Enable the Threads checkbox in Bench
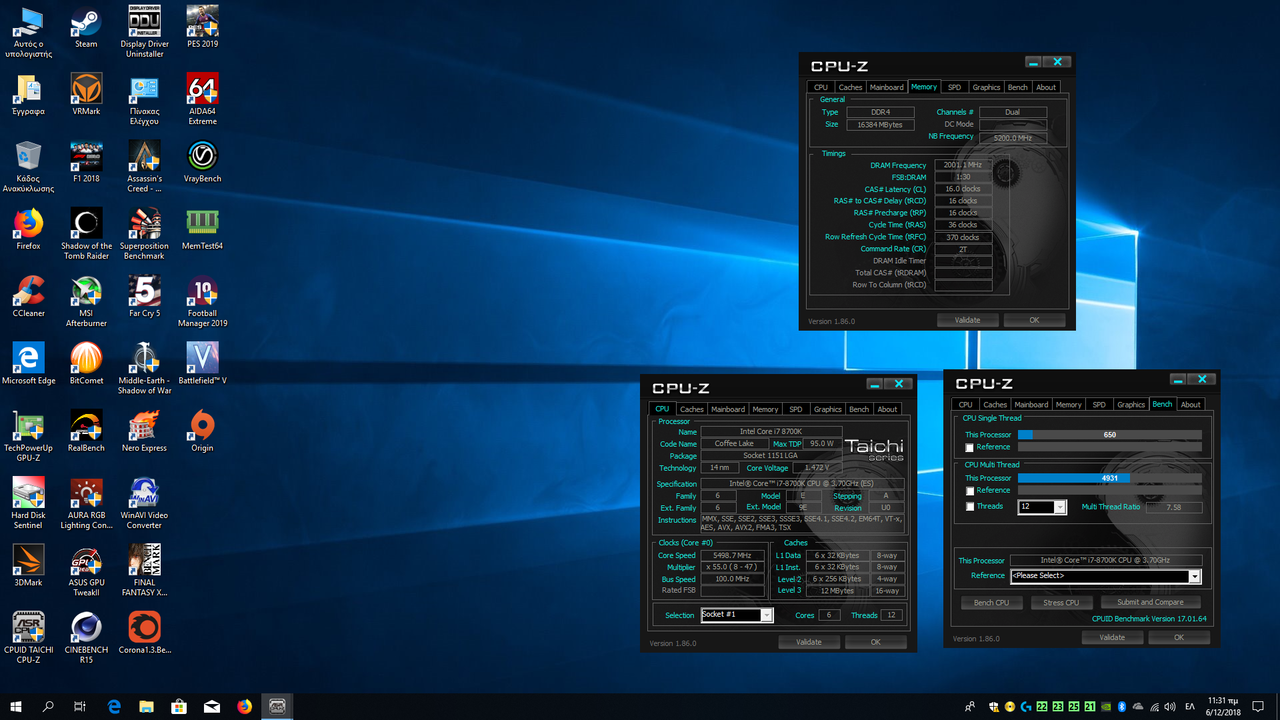 pyautogui.click(x=969, y=507)
